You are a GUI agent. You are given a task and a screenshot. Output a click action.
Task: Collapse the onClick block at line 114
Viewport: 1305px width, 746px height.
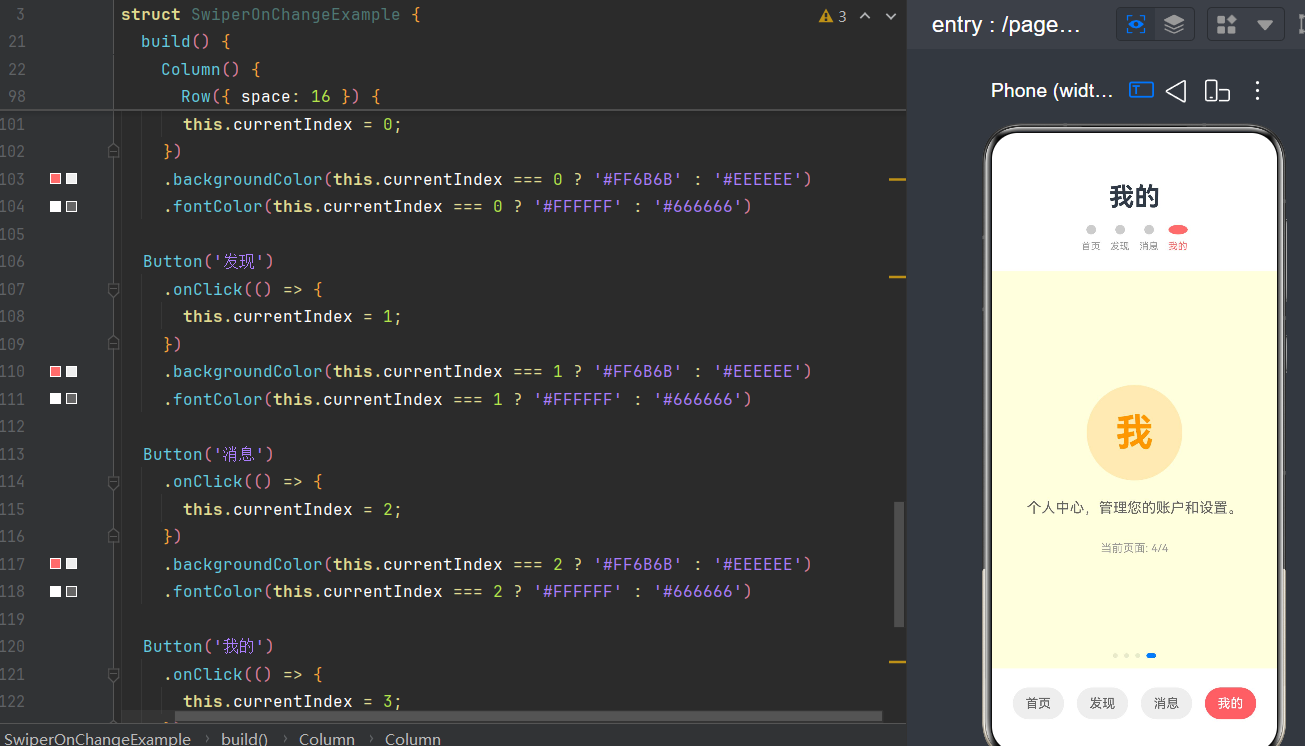(x=113, y=481)
